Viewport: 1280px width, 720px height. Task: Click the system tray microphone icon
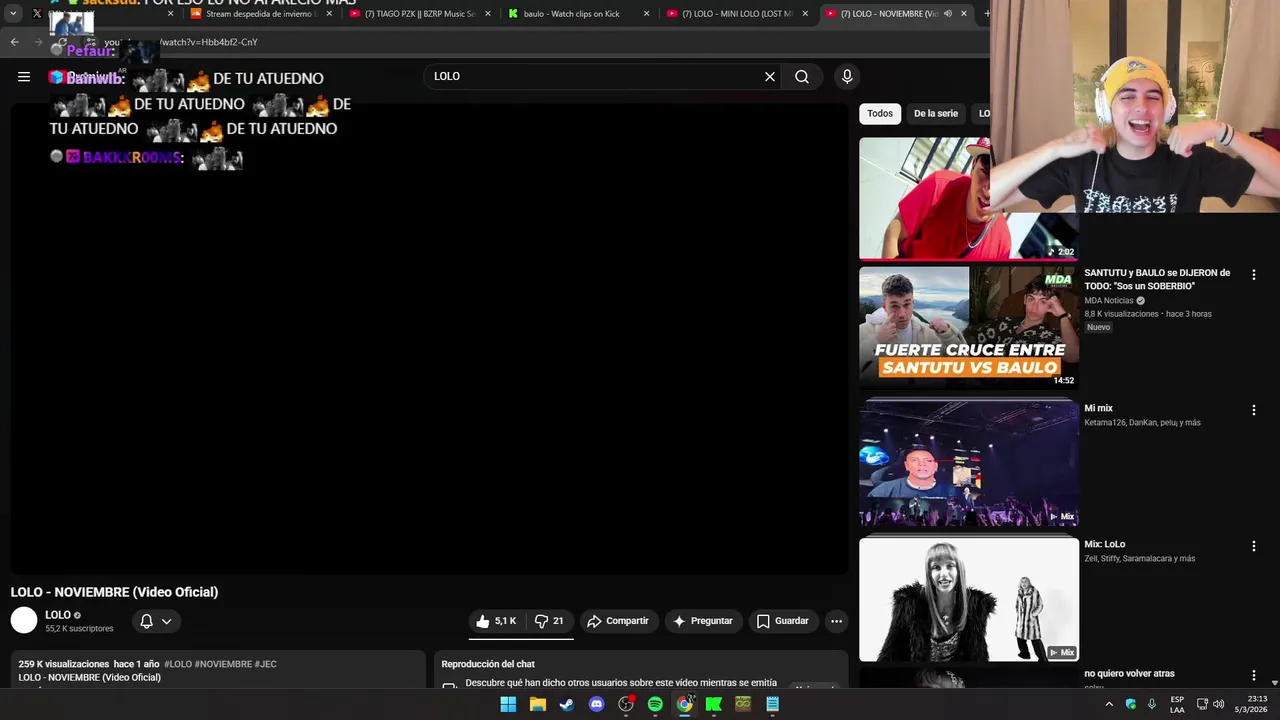point(1152,704)
